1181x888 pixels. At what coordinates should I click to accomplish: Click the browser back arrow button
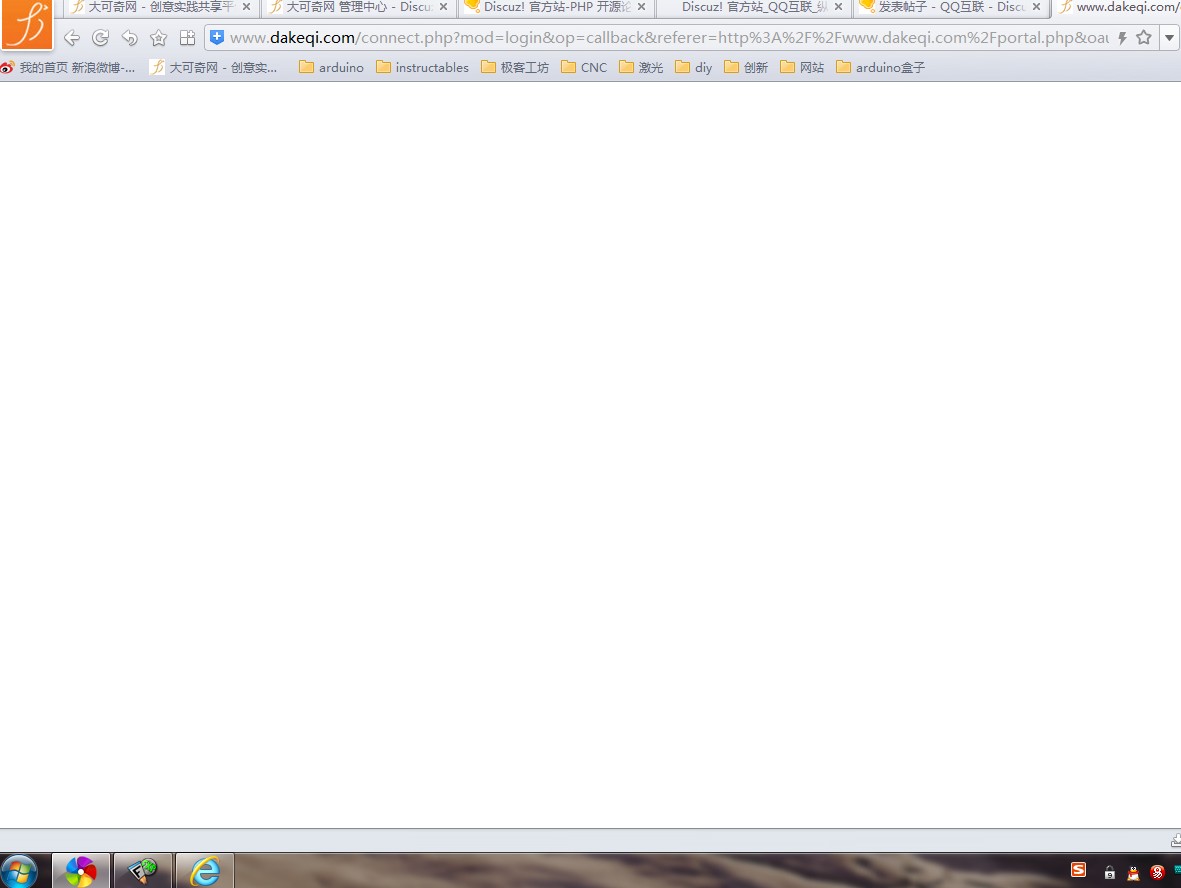71,38
